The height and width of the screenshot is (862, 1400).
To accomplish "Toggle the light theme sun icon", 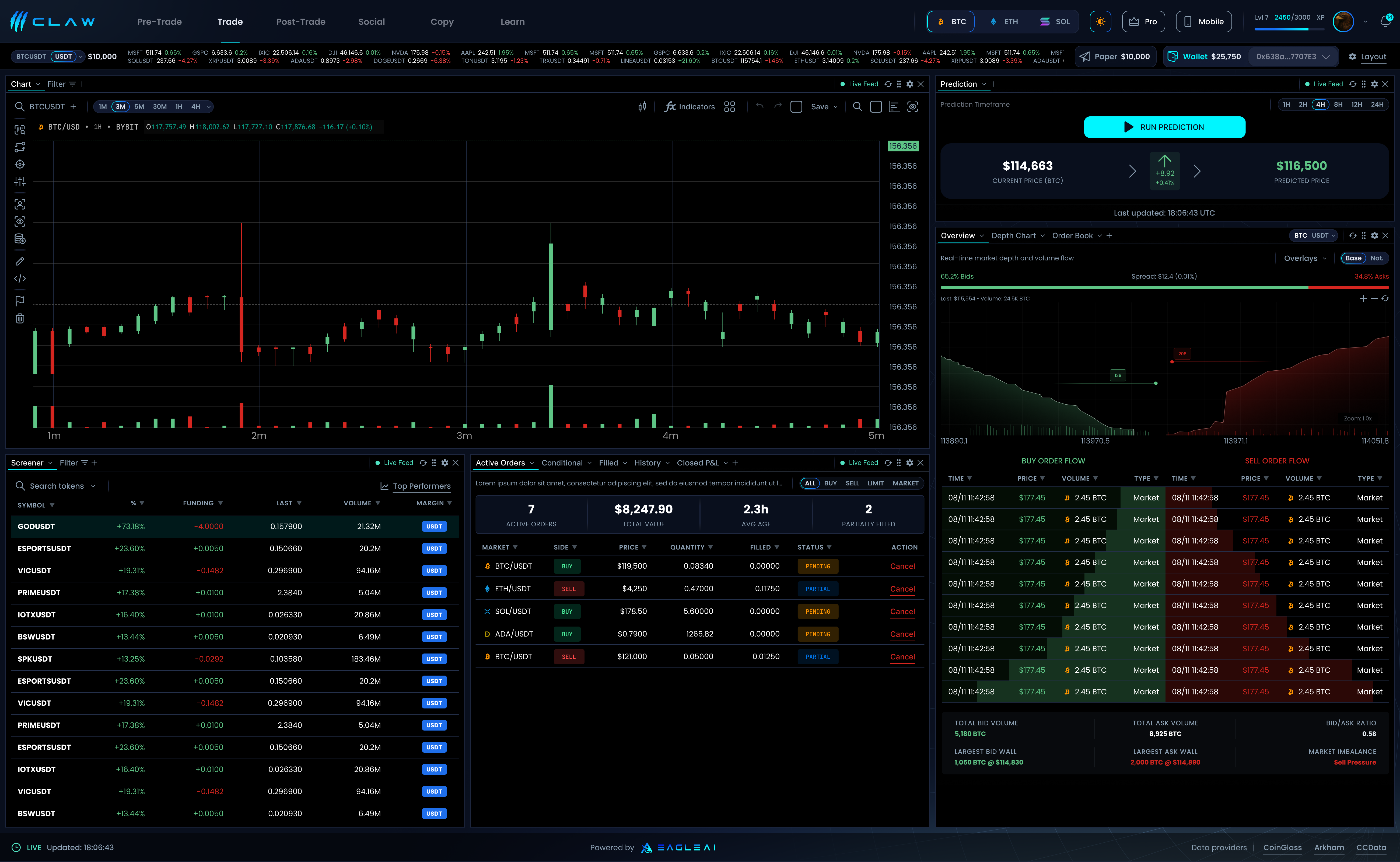I will point(1100,22).
